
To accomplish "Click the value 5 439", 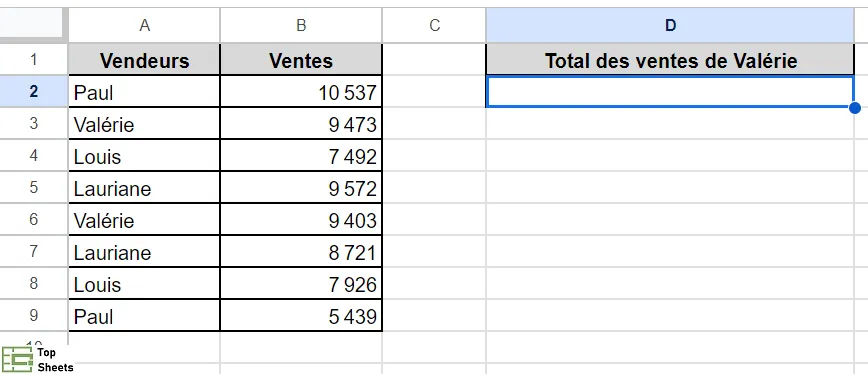I will click(x=301, y=316).
